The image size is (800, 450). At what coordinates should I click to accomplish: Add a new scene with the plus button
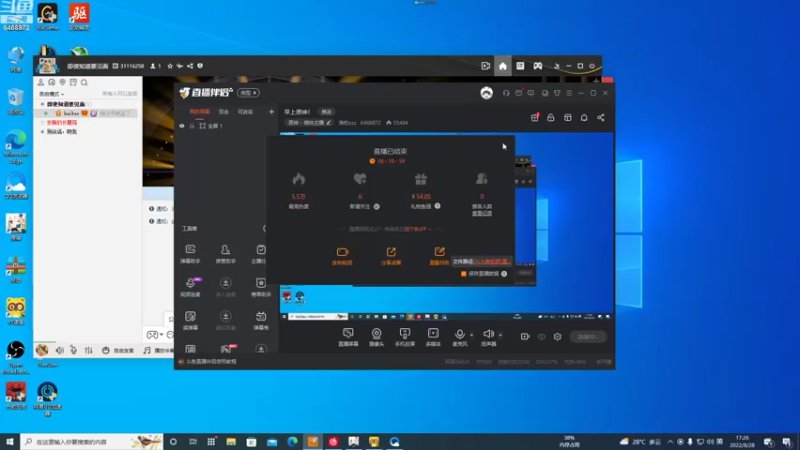pos(271,111)
